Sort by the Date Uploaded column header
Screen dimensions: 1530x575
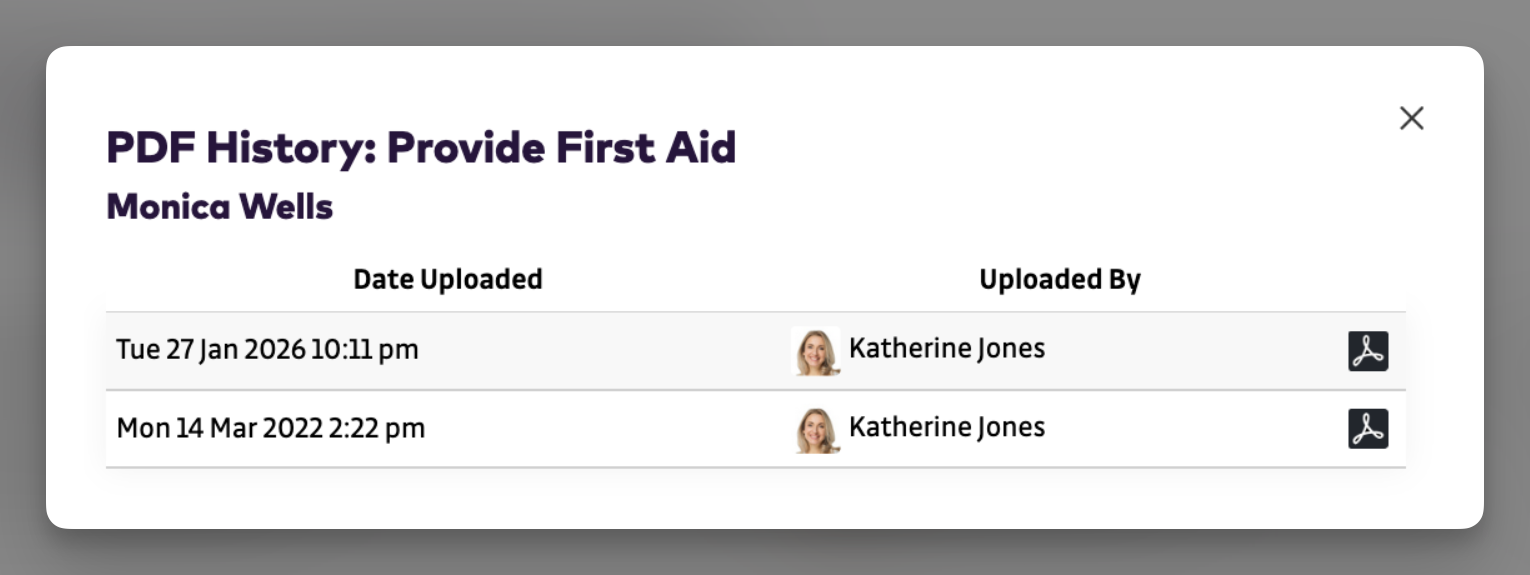point(447,280)
